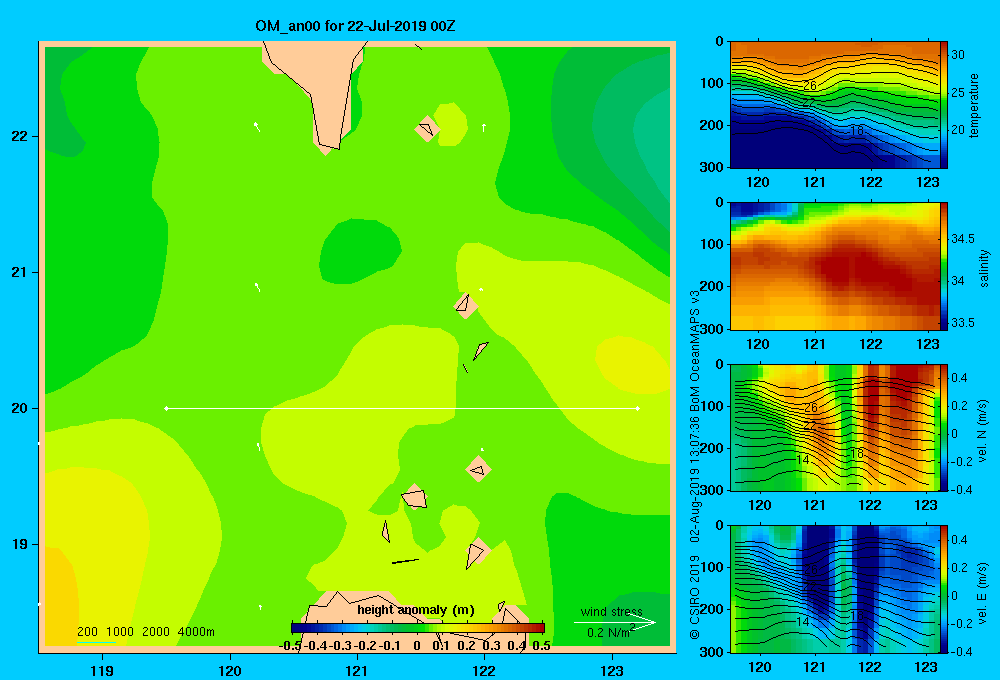The height and width of the screenshot is (680, 1000).
Task: Click longitude label '122' on main map
Action: coord(484,670)
